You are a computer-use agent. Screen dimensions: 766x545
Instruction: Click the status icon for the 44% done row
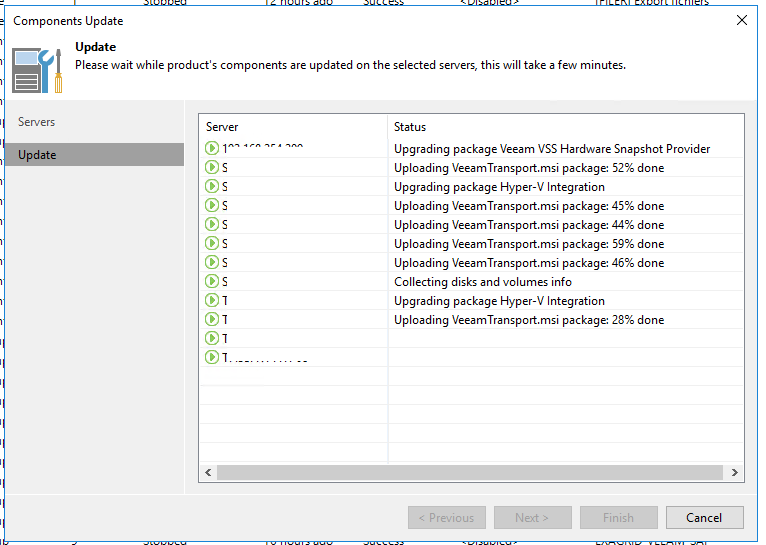tap(212, 224)
